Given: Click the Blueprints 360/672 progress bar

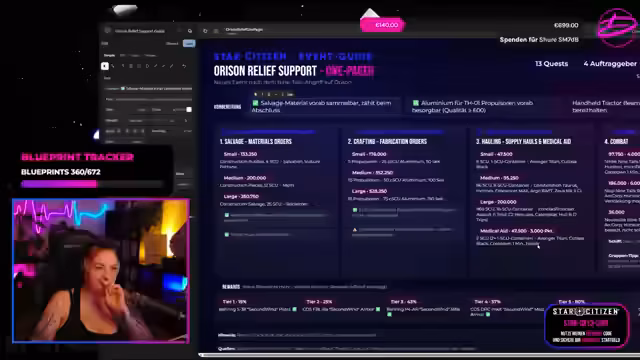Looking at the screenshot, I should [92, 184].
